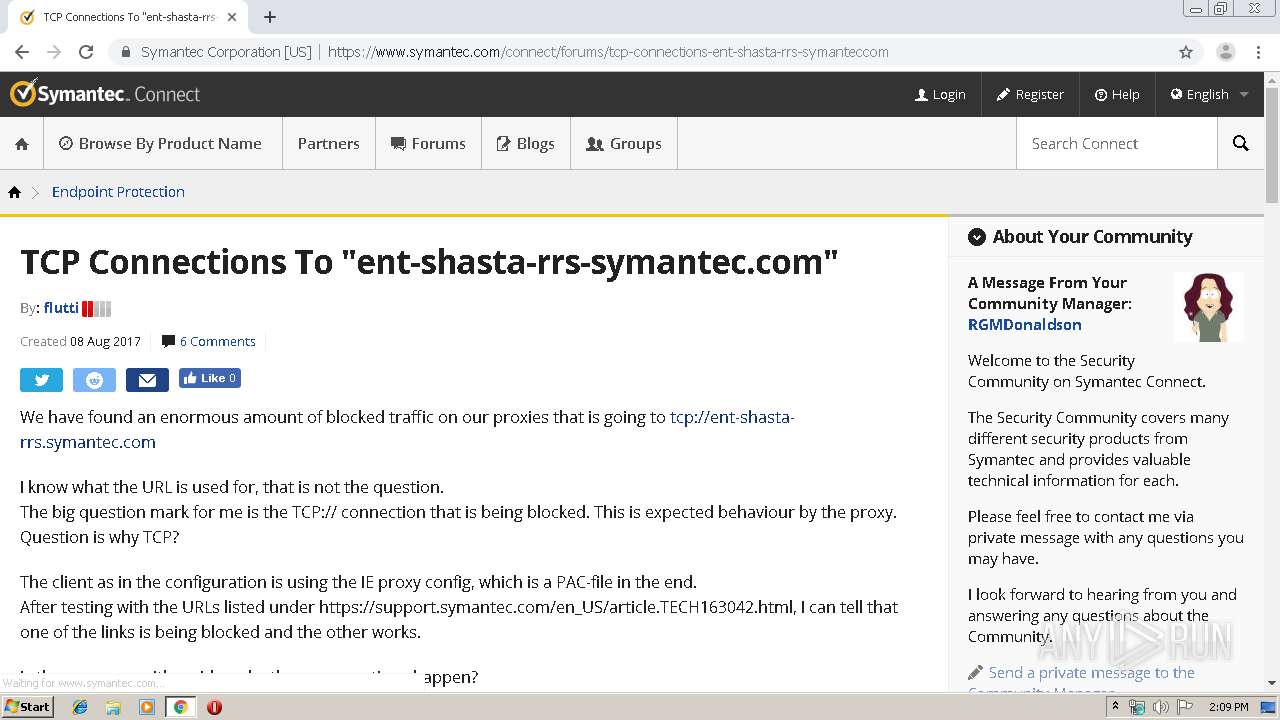The image size is (1280, 720).
Task: Reload the page with the refresh icon
Action: (x=86, y=52)
